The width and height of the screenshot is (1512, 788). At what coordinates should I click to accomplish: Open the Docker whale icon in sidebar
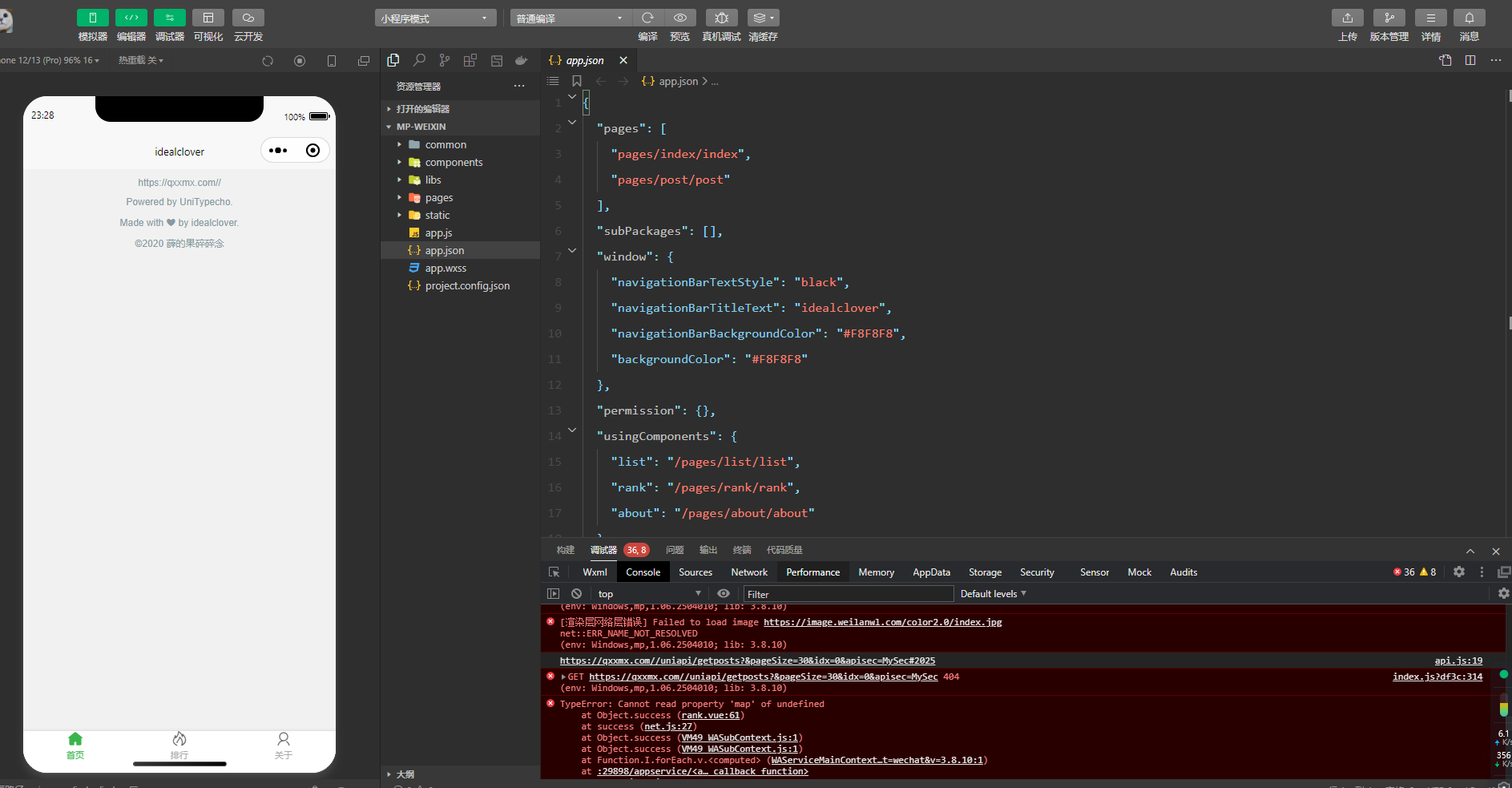pyautogui.click(x=522, y=60)
